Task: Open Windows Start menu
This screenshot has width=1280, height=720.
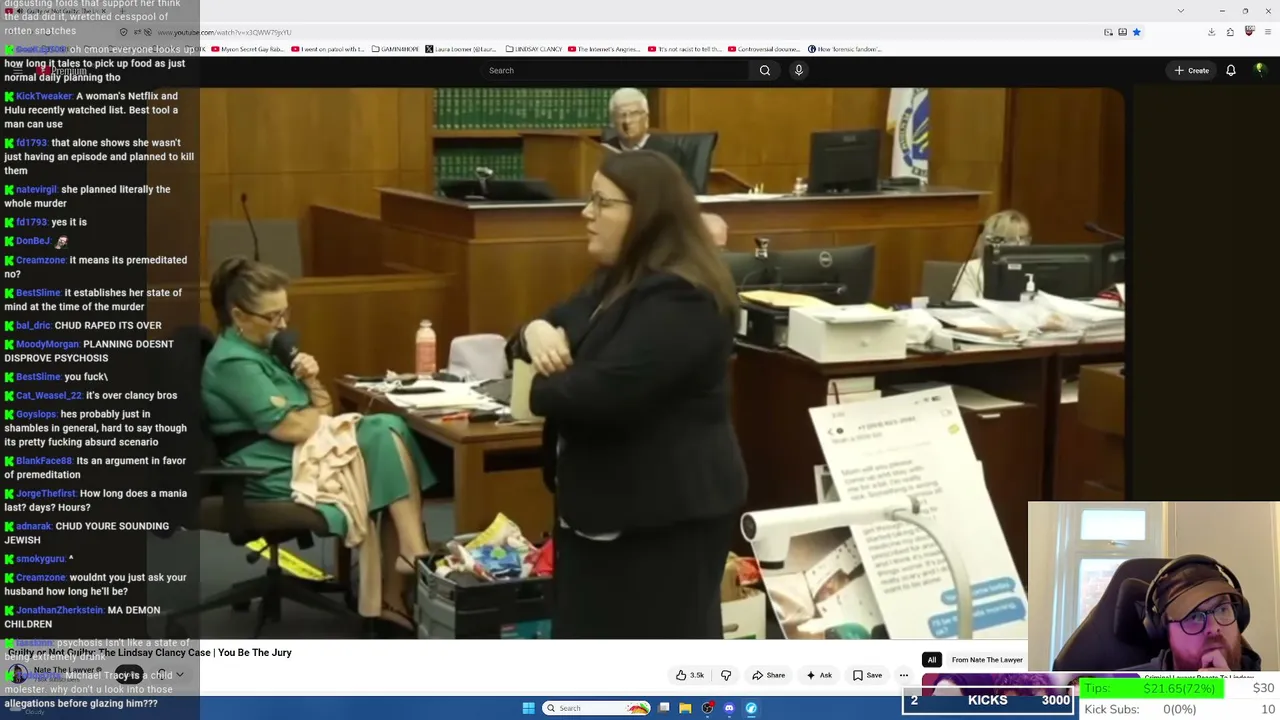Action: (x=528, y=708)
